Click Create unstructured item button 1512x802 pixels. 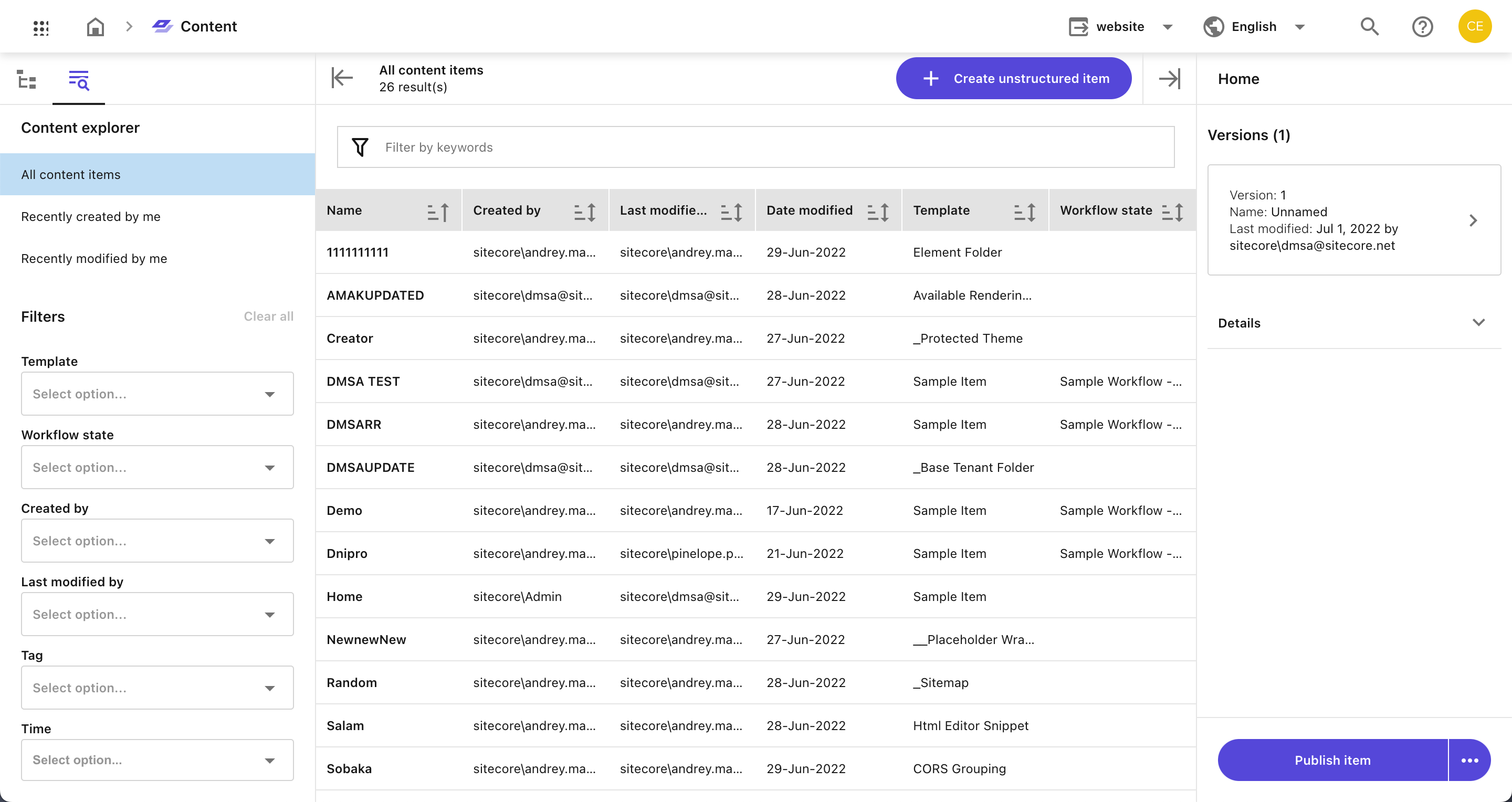click(x=1014, y=79)
